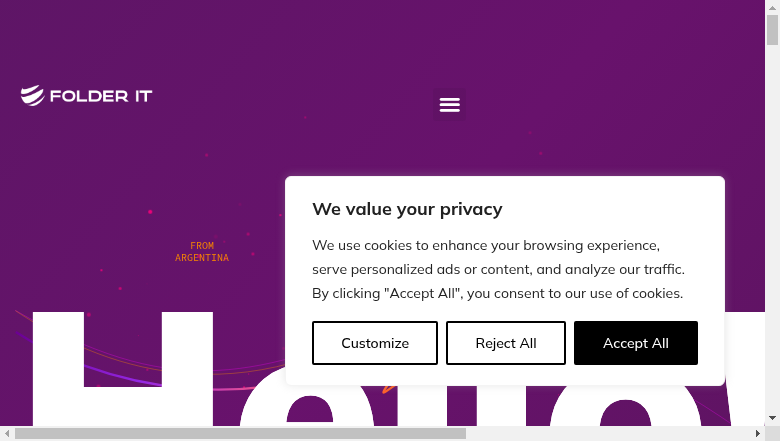
Task: Open cookie preferences with Customize
Action: pyautogui.click(x=375, y=343)
